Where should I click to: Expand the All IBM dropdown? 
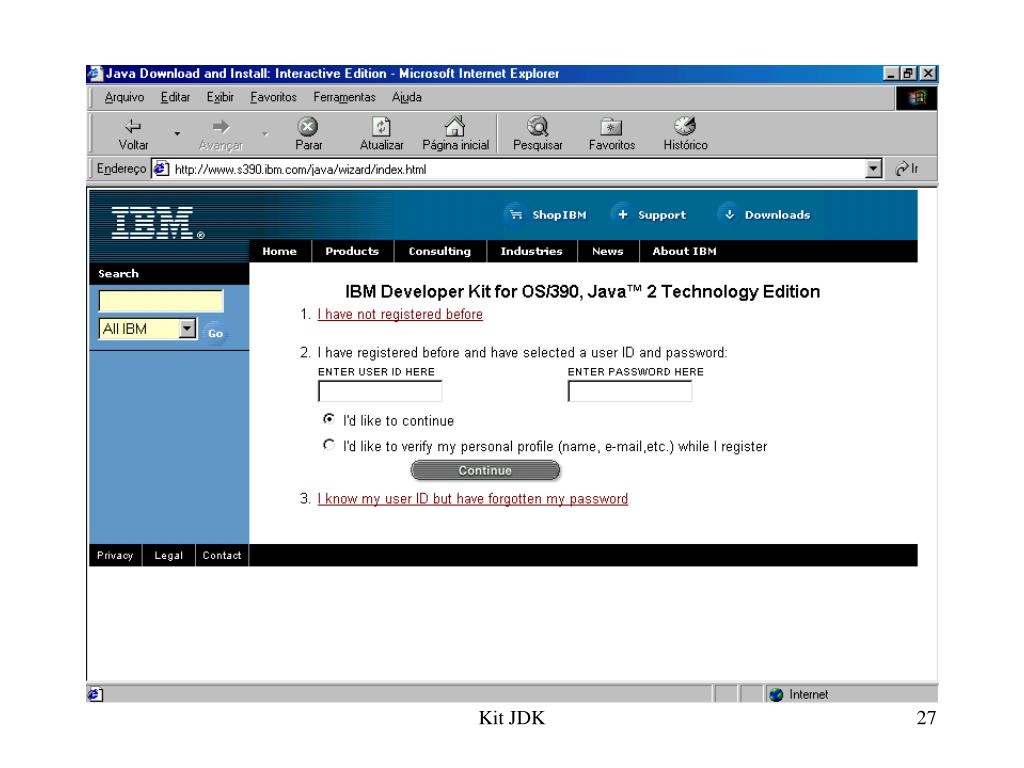tap(187, 328)
